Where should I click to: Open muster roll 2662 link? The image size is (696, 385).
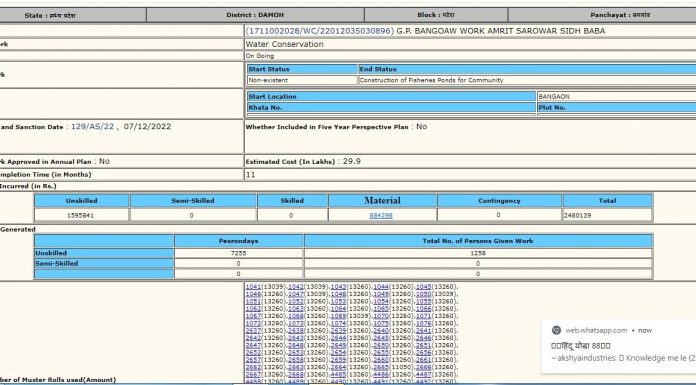[x=253, y=367]
